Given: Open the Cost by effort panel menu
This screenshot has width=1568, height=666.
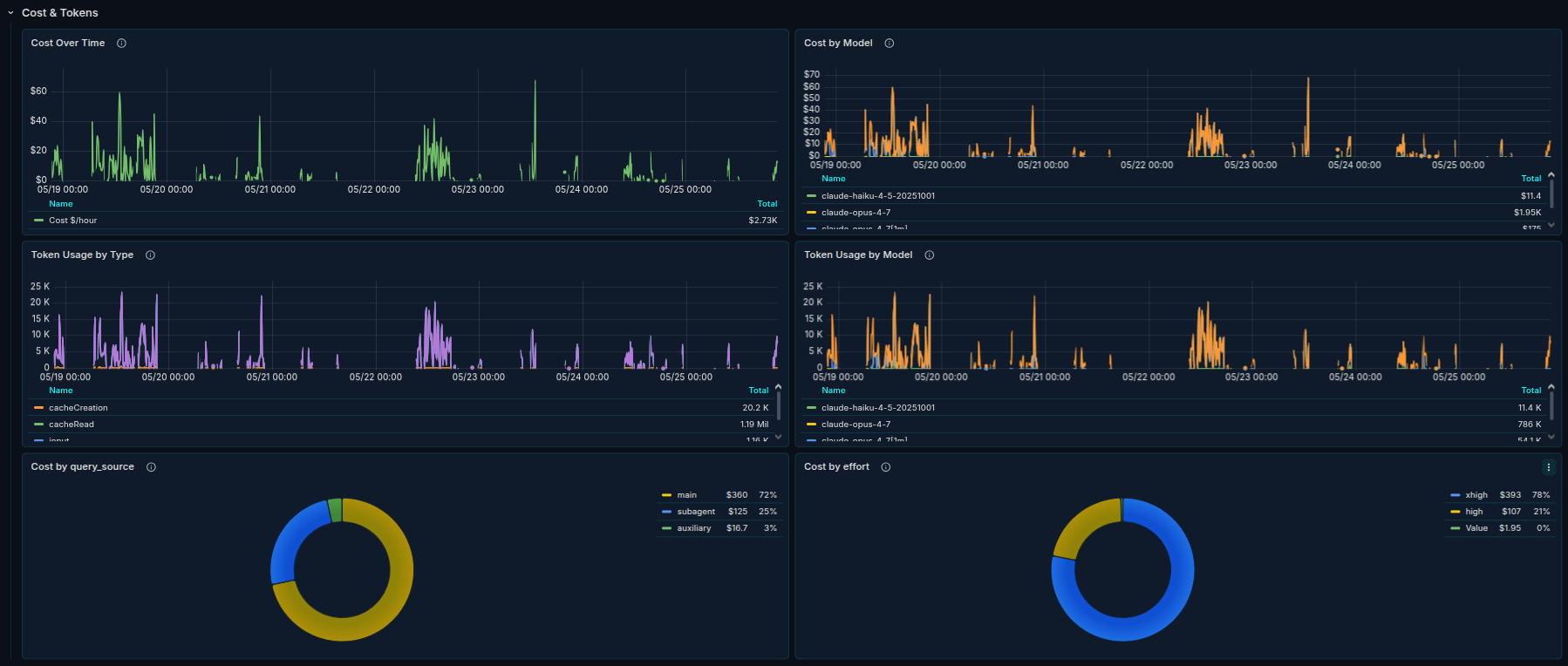Looking at the screenshot, I should click(1549, 467).
